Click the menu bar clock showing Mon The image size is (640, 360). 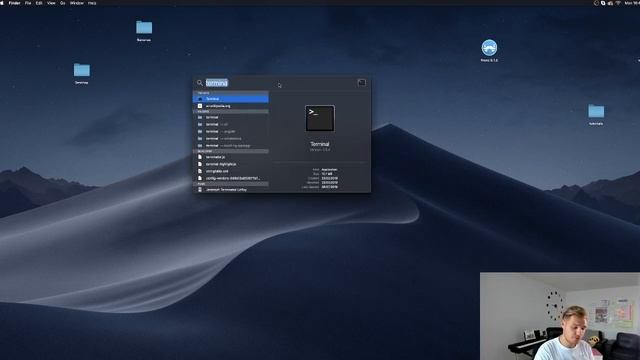(632, 3)
